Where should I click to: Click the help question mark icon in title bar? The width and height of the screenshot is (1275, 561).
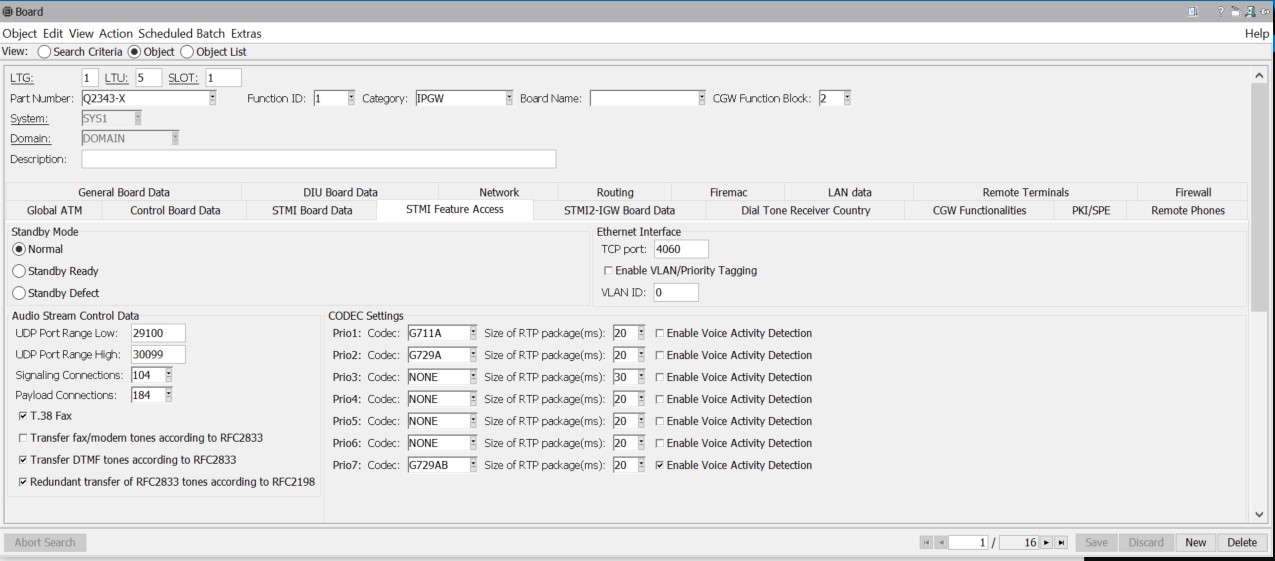tap(1220, 12)
